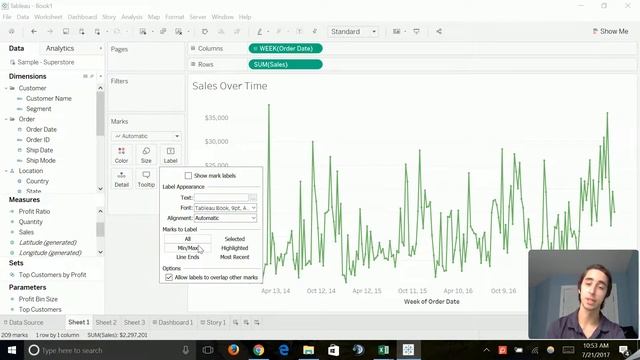Viewport: 640px width, 360px height.
Task: Open Chrome from the taskbar
Action: click(x=258, y=350)
